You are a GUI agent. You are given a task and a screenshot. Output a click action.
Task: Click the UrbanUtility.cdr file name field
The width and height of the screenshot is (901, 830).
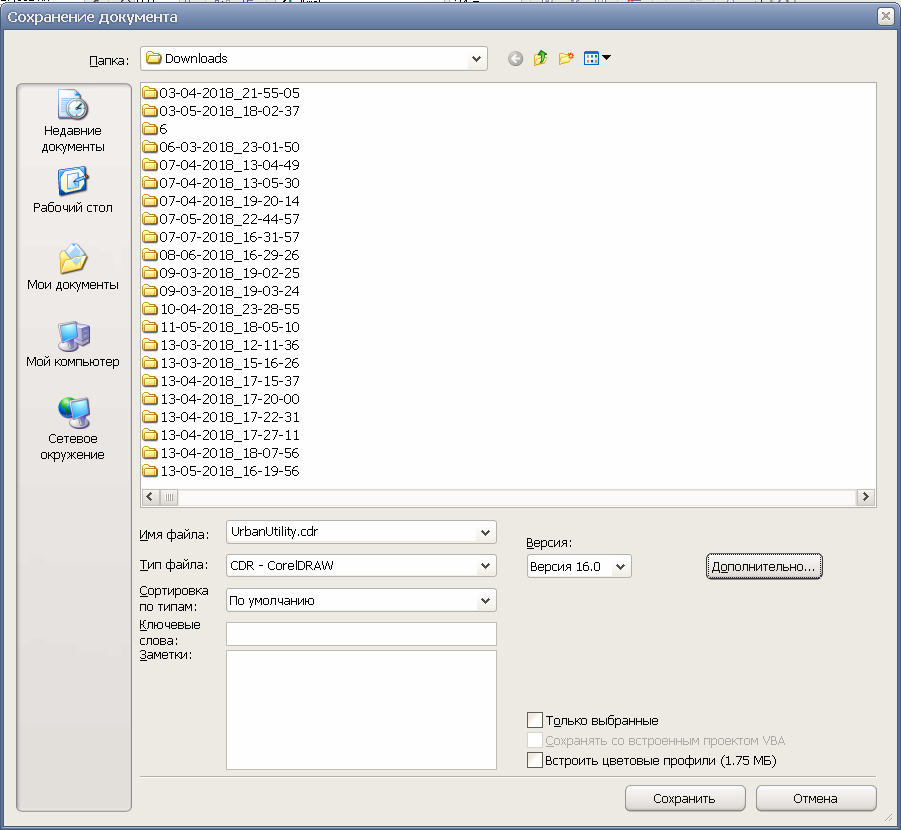point(352,532)
